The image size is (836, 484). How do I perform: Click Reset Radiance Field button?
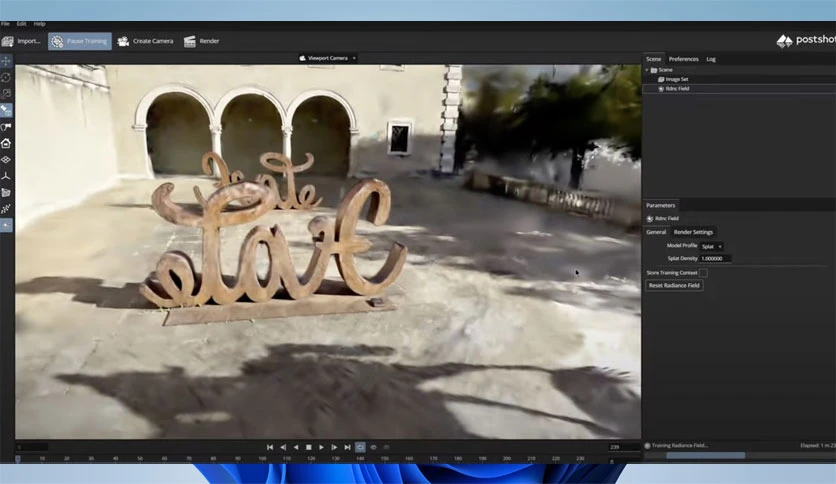coord(674,286)
